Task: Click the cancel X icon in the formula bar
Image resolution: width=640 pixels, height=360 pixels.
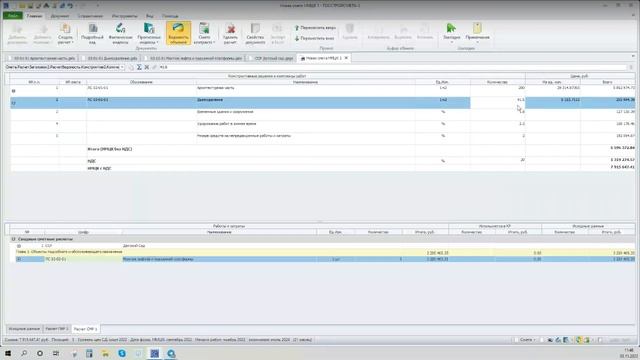Action: click(x=147, y=67)
